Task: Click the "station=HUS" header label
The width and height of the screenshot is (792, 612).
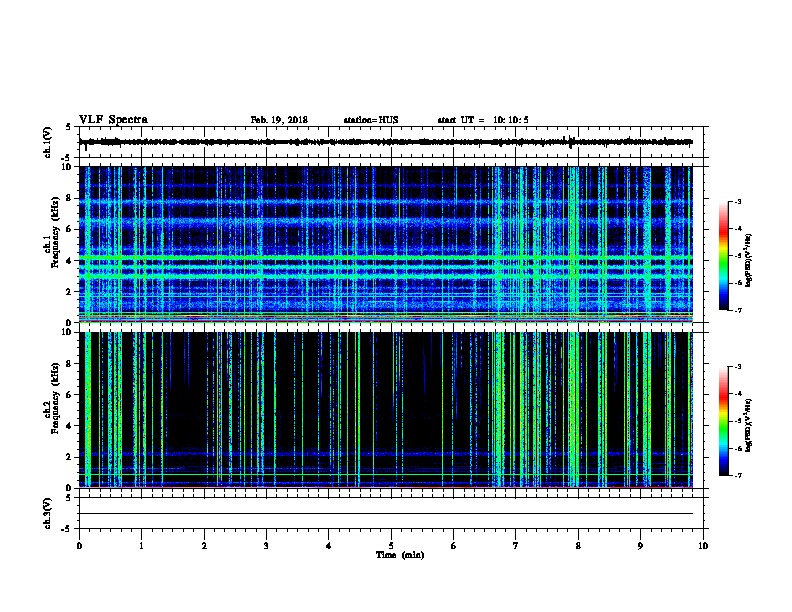Action: point(371,120)
